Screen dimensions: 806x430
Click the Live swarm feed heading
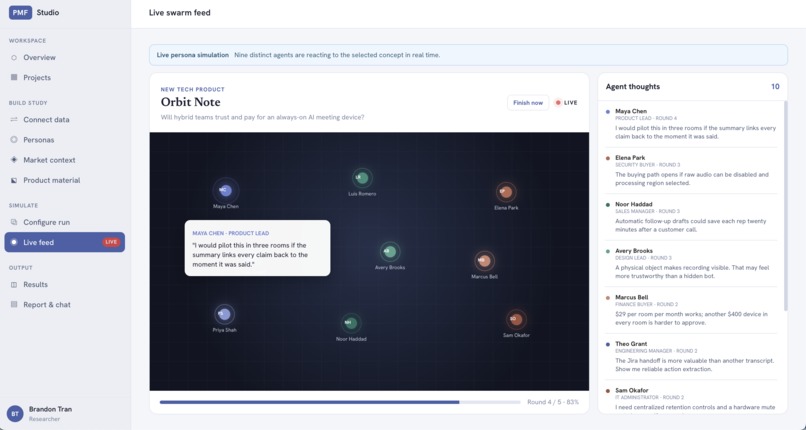(179, 13)
